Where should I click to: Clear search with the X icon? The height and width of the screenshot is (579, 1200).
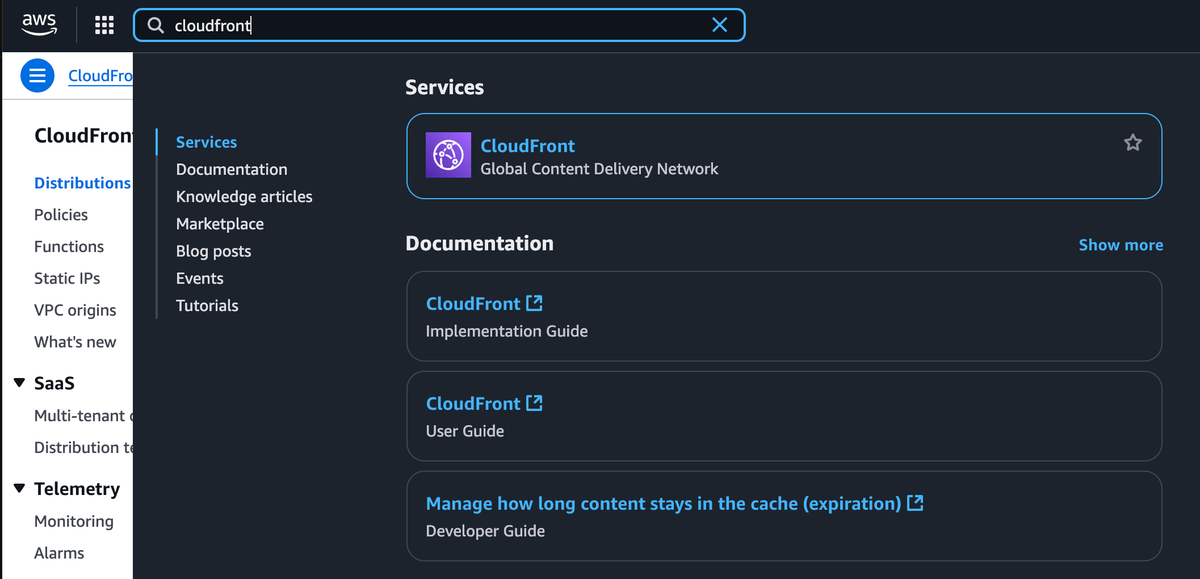719,26
